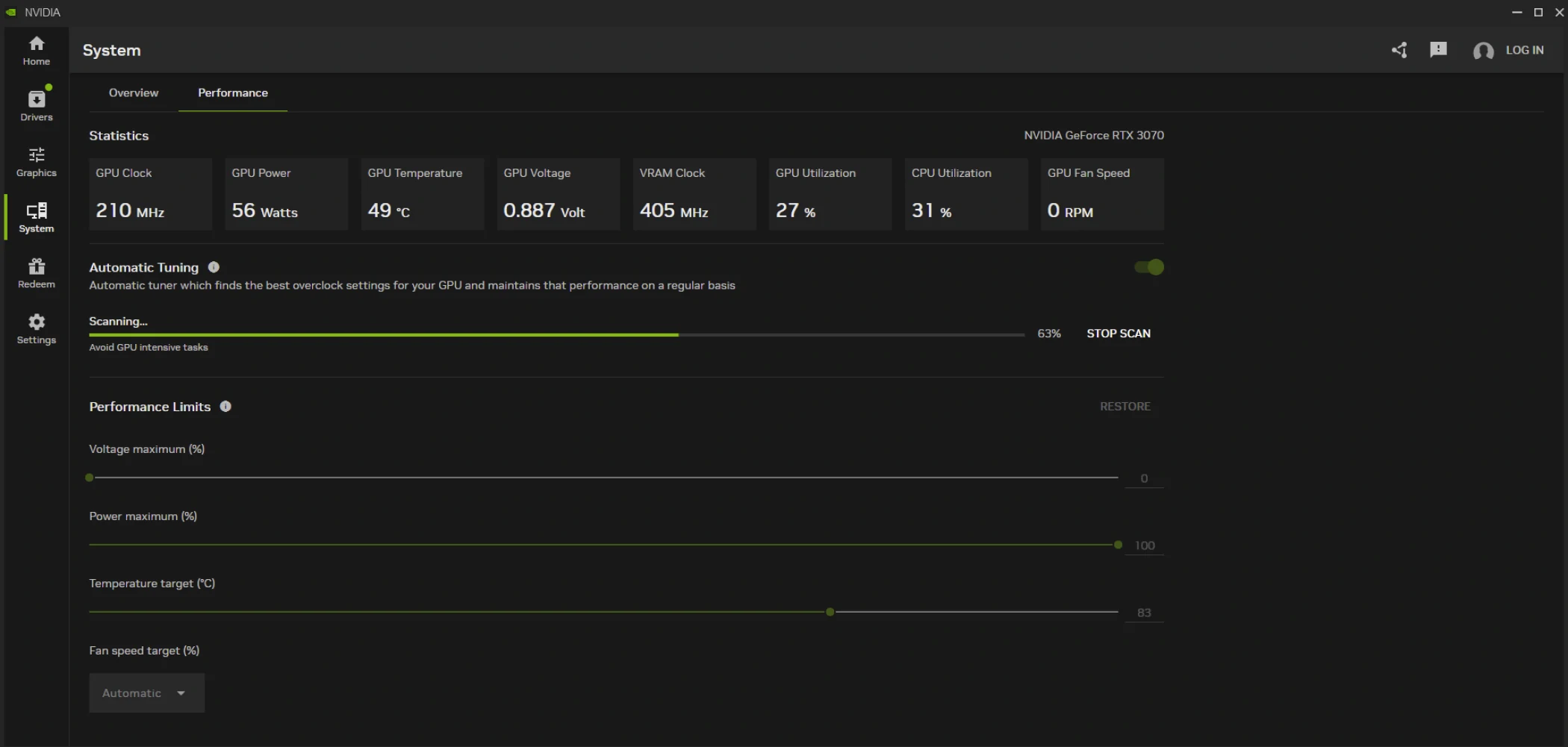Viewport: 1568px width, 747px height.
Task: Click the share icon in the top bar
Action: 1400,50
